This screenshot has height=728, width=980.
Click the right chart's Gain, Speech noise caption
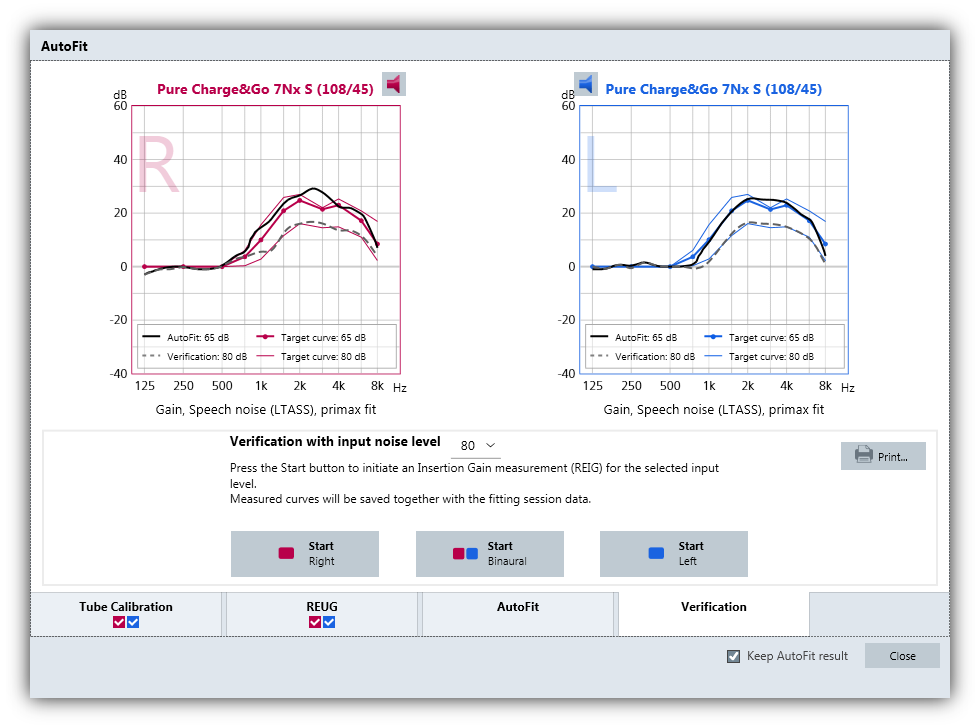266,410
